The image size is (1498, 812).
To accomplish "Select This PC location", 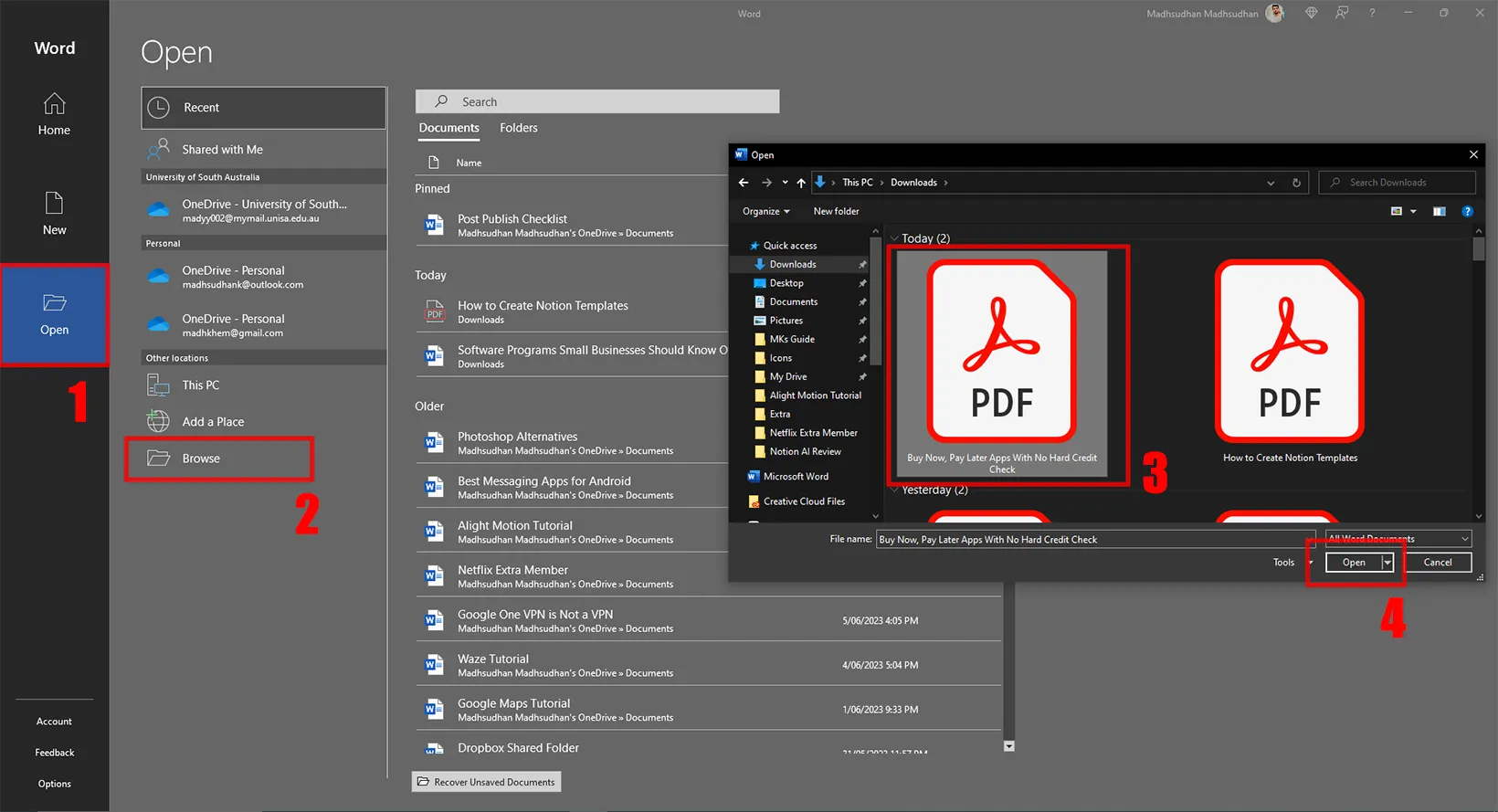I will 264,385.
